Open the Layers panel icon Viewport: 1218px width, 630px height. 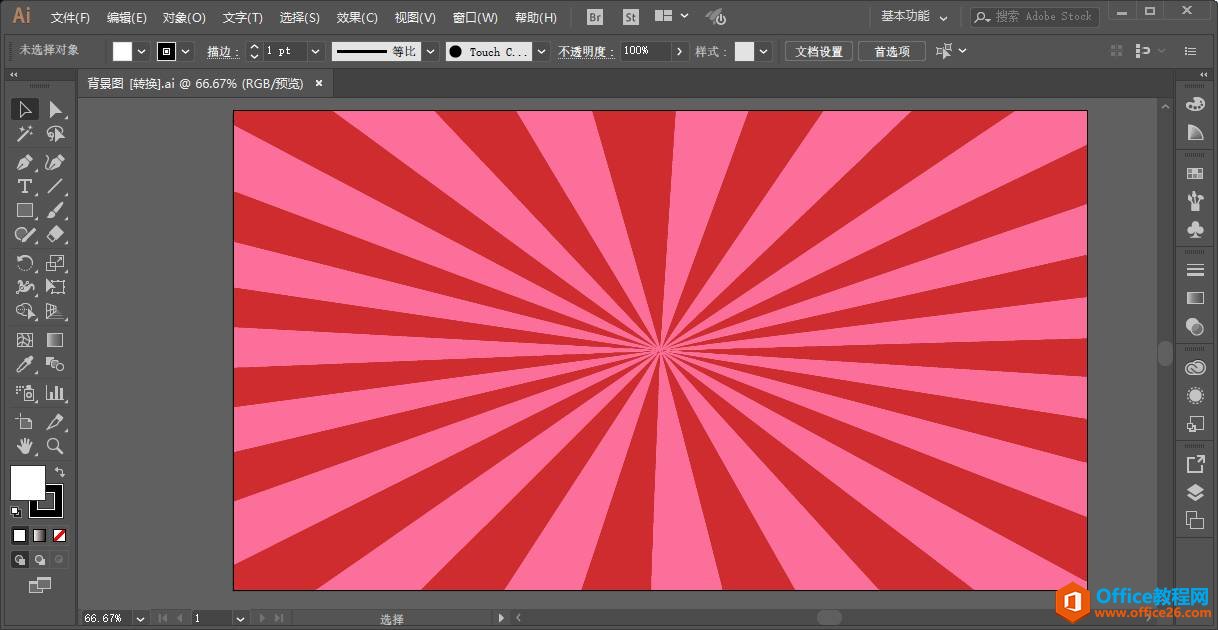point(1195,492)
